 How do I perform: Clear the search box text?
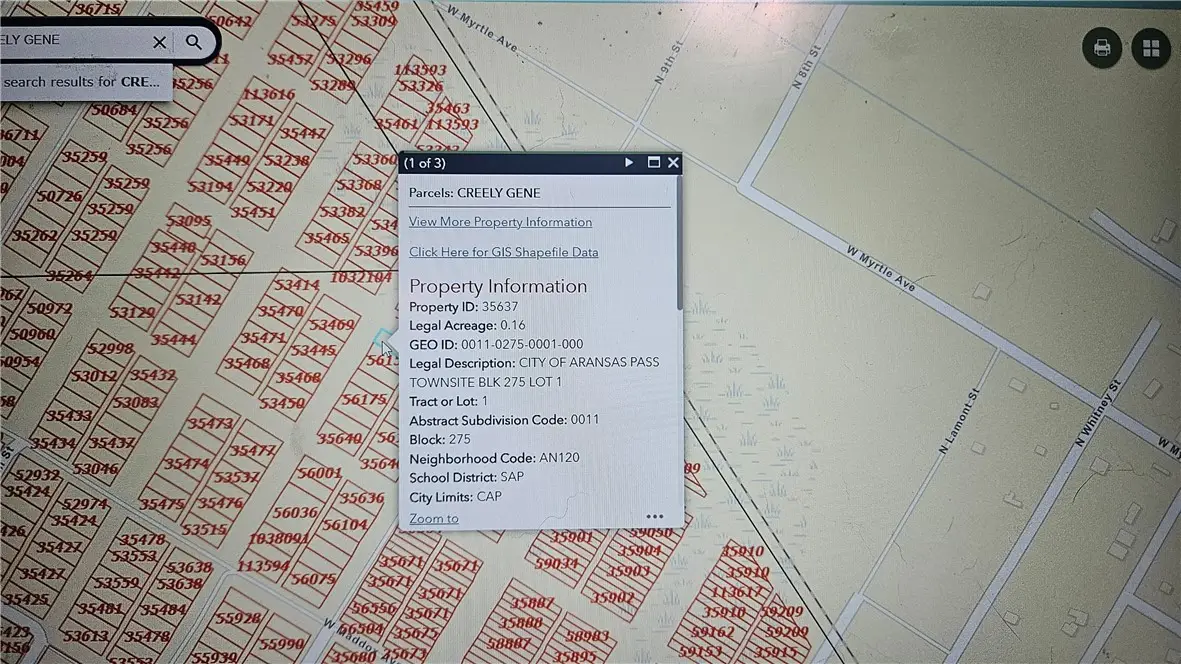click(x=159, y=42)
